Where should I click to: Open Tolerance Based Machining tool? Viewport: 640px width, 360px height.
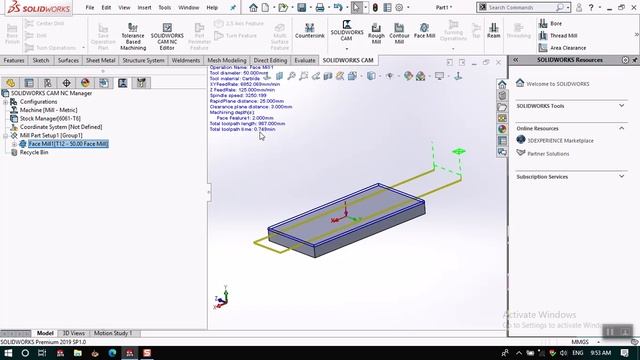point(133,36)
